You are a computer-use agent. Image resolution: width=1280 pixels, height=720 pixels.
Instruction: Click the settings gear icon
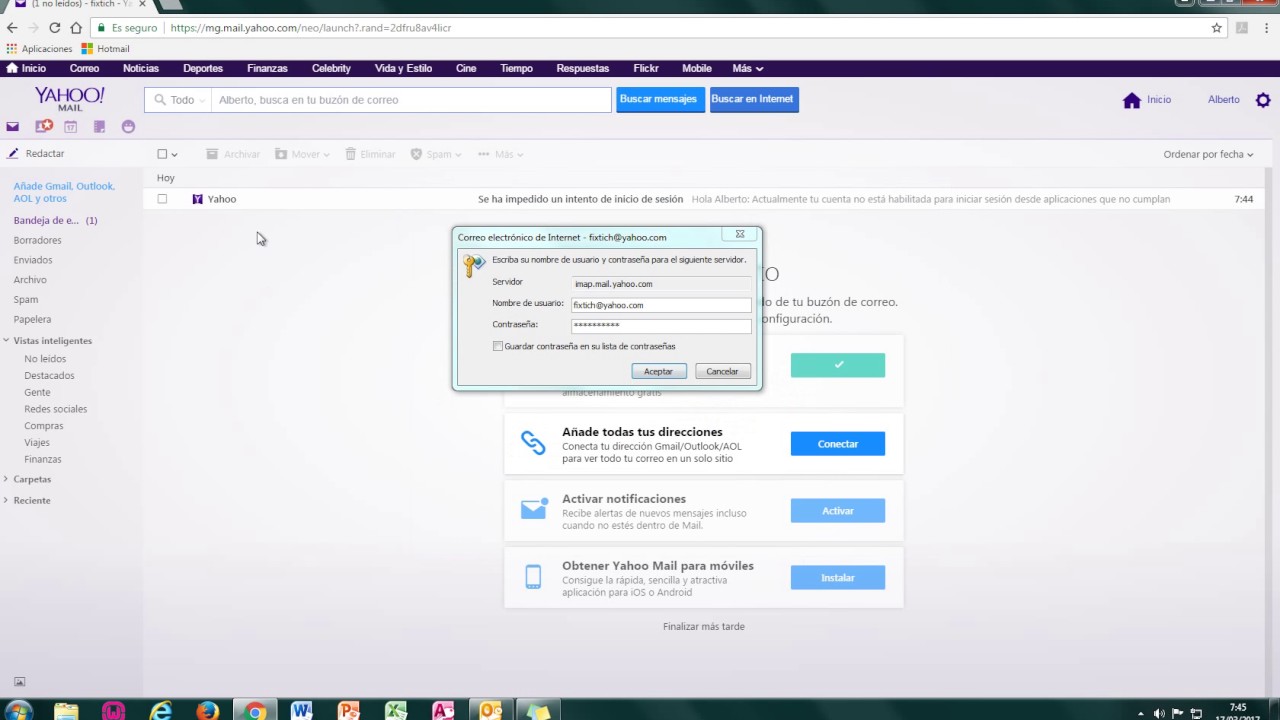coord(1263,100)
